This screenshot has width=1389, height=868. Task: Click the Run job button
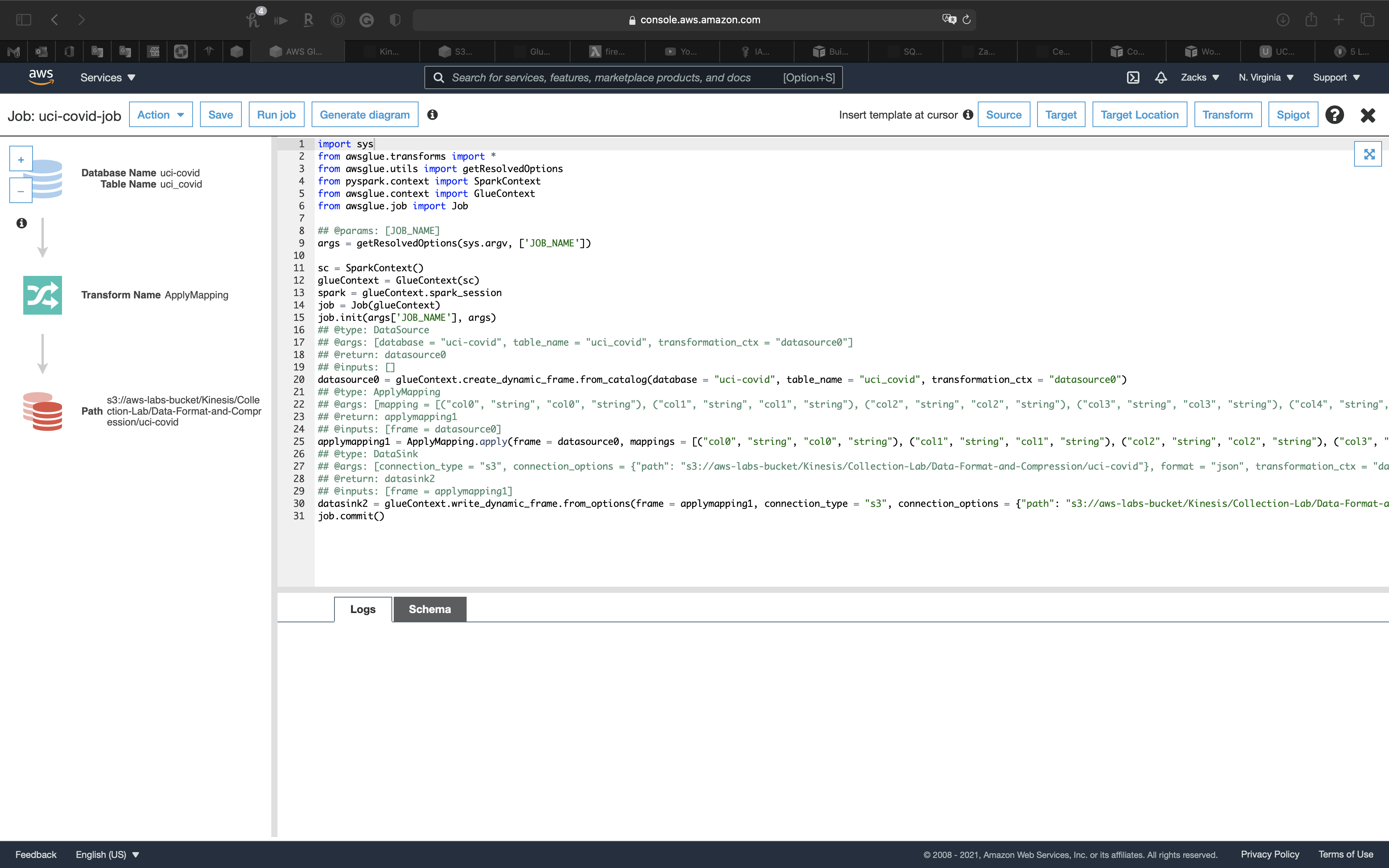coord(276,115)
